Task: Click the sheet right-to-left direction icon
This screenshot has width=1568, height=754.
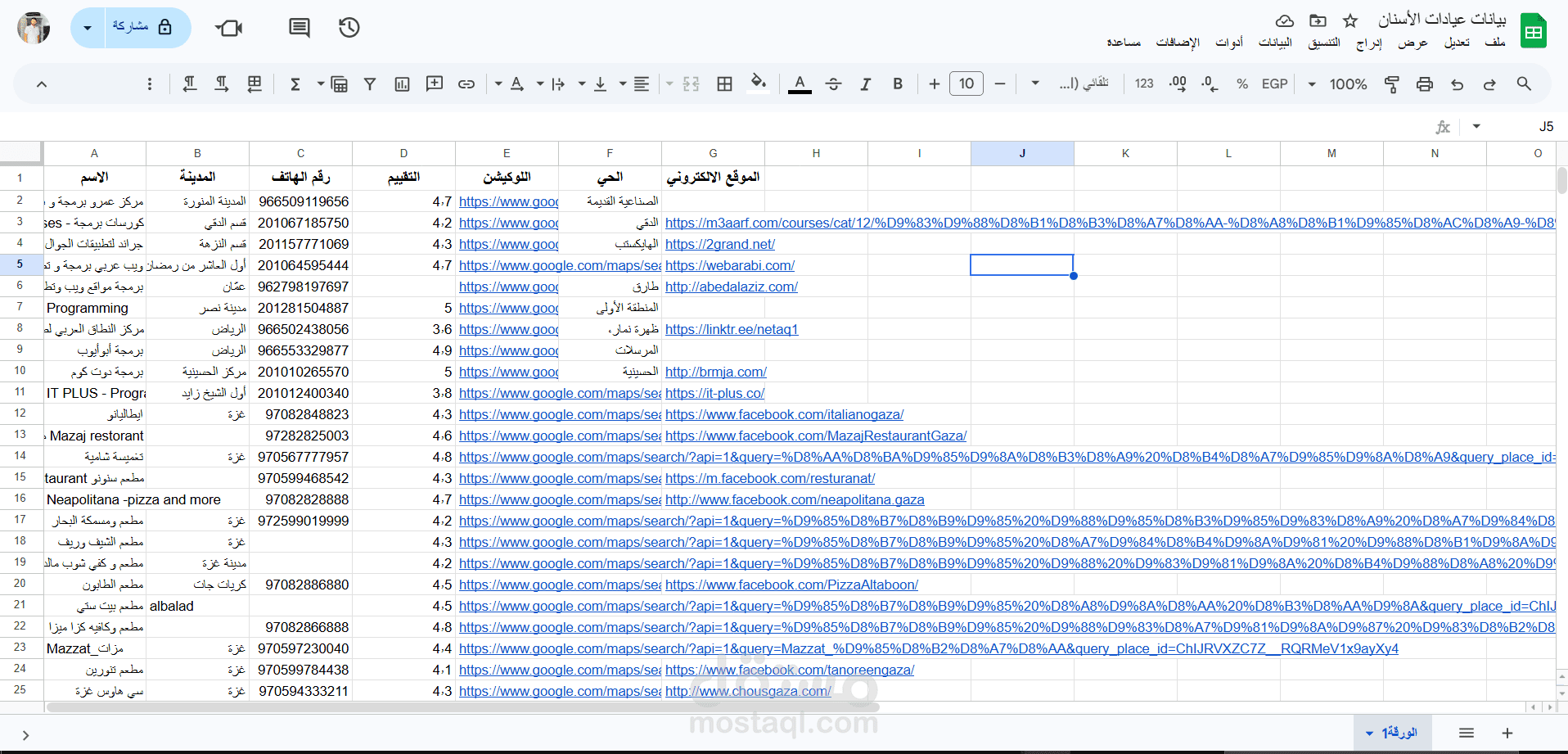Action: [255, 84]
